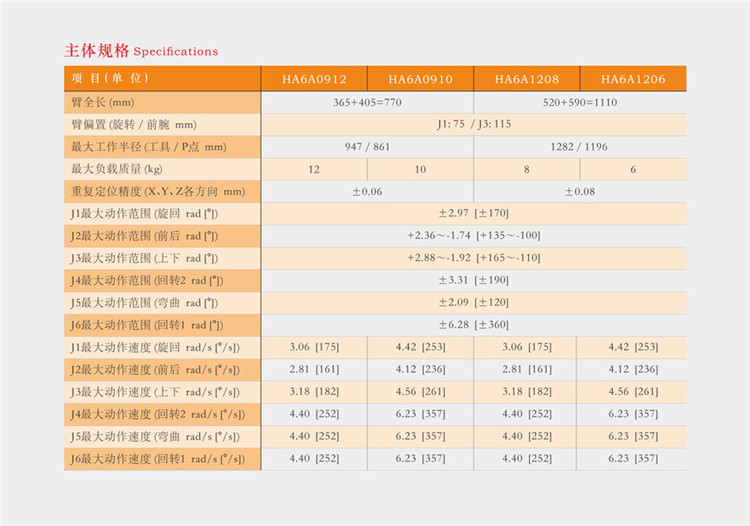Click J3 speed 4.56 [261] under HA6A0910

(x=420, y=392)
